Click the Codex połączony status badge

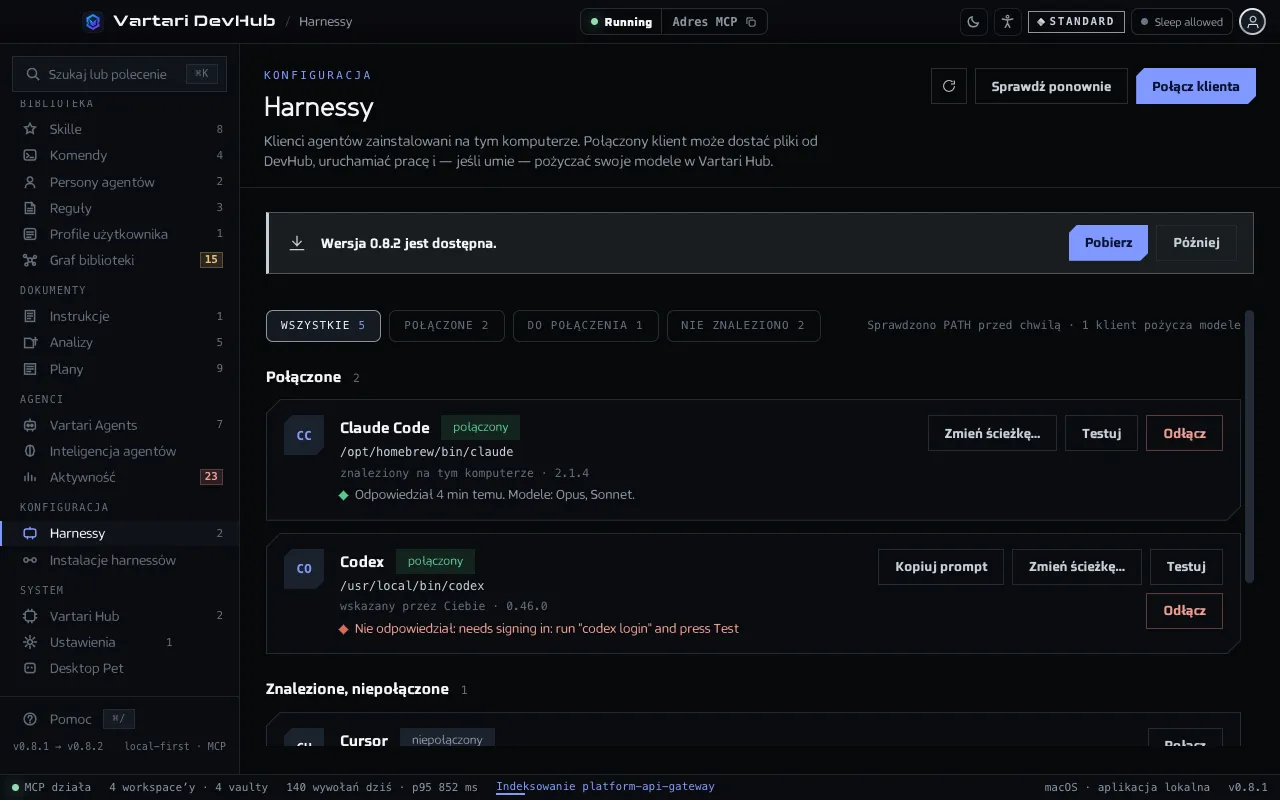coord(435,561)
